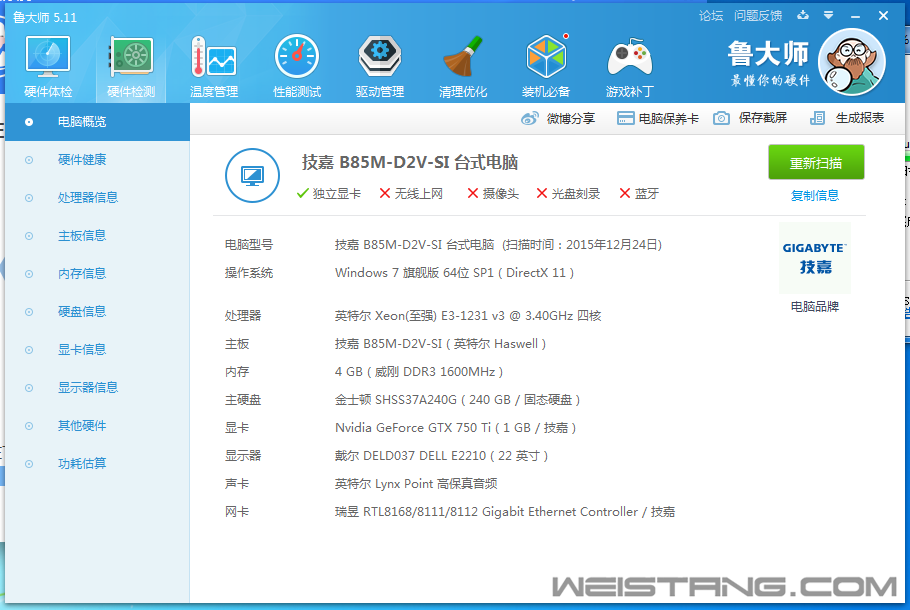Open the 硬件体检 hardware checkup icon
Image resolution: width=910 pixels, height=610 pixels.
click(48, 66)
